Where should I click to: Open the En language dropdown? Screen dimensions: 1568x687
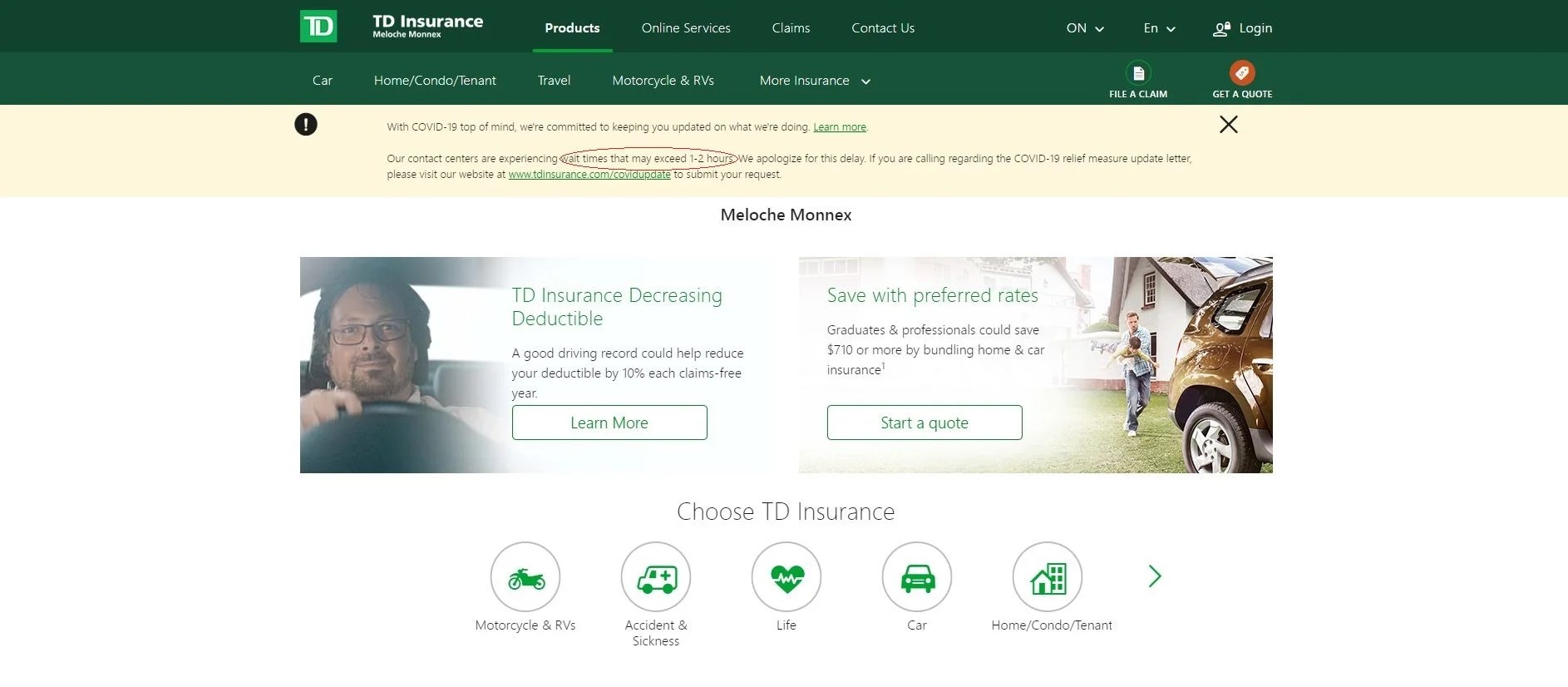click(x=1160, y=28)
